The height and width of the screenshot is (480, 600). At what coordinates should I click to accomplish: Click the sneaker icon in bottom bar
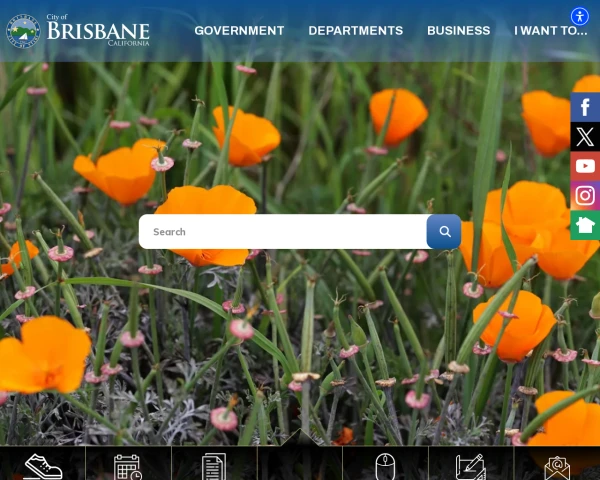click(x=43, y=467)
